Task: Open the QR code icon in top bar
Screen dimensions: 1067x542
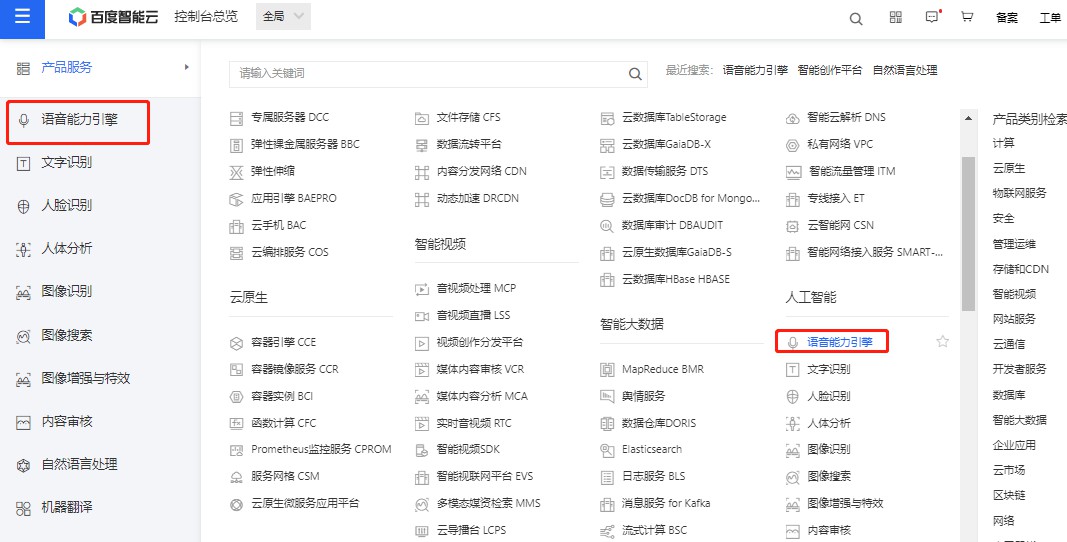Action: click(x=896, y=17)
